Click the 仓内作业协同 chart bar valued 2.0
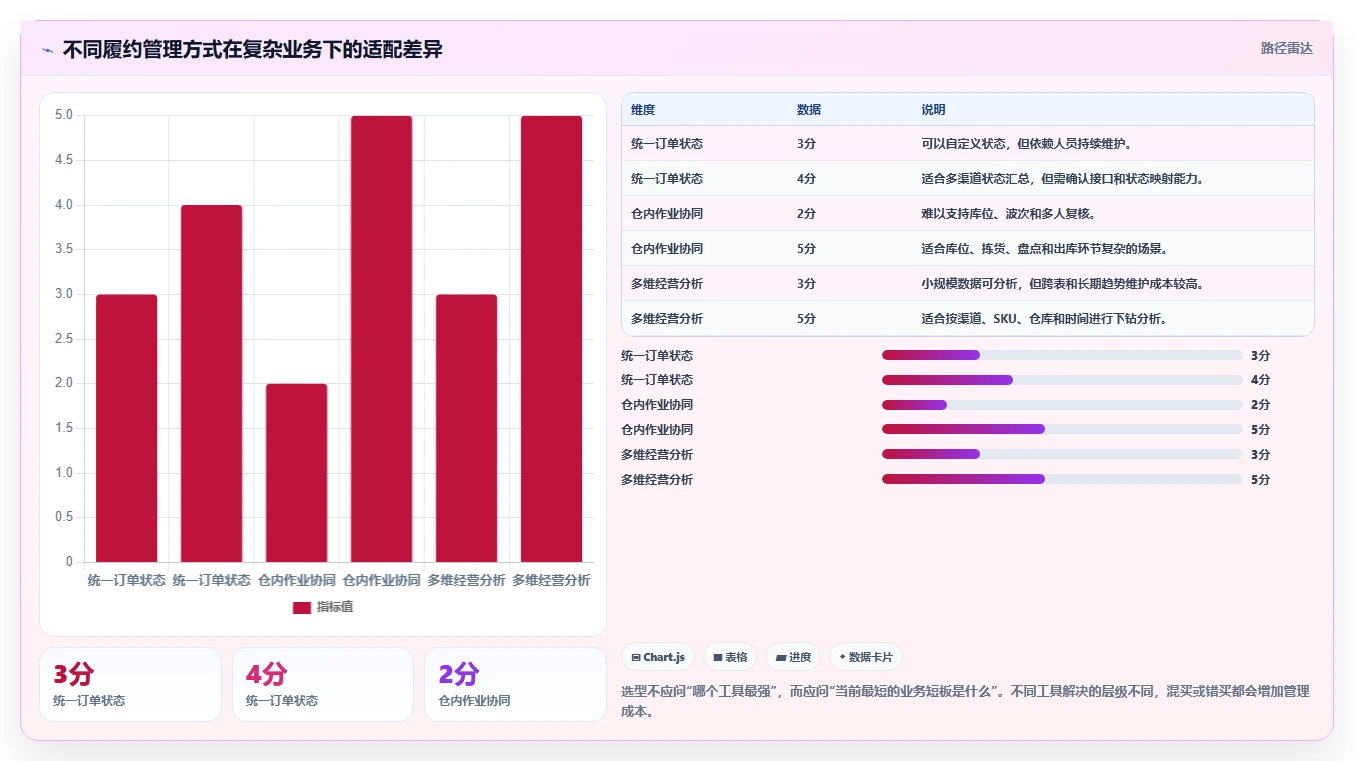Image resolution: width=1354 pixels, height=761 pixels. [x=296, y=473]
